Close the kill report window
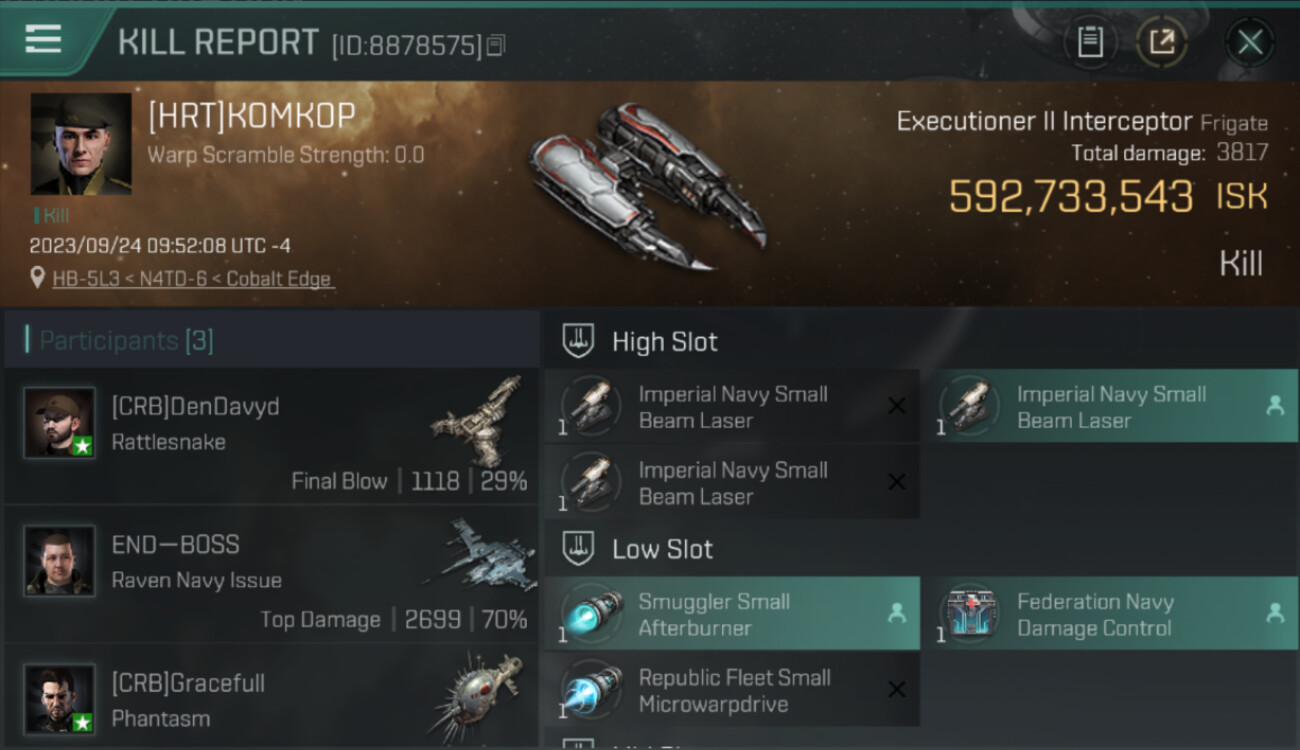The image size is (1300, 750). tap(1249, 42)
